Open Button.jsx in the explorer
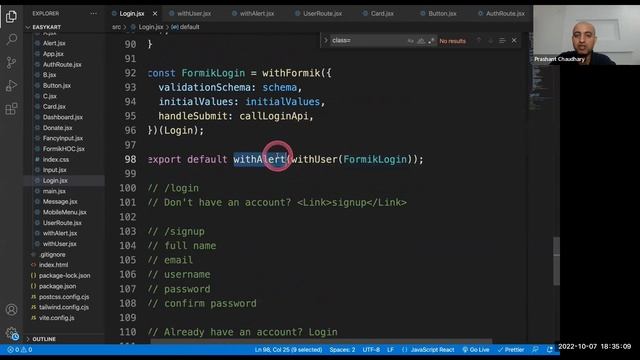 [57, 85]
